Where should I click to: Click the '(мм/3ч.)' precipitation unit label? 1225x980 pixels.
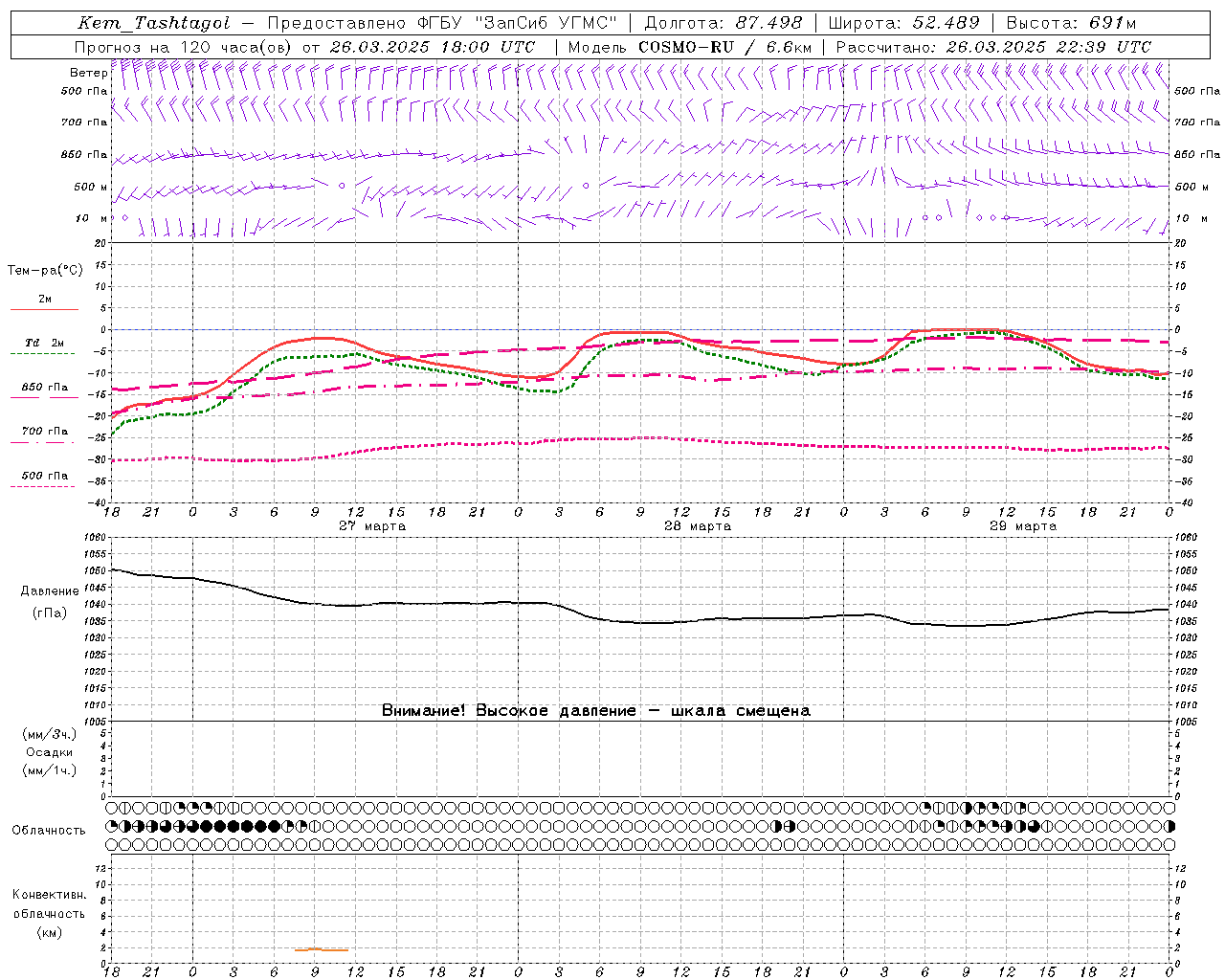pyautogui.click(x=50, y=734)
